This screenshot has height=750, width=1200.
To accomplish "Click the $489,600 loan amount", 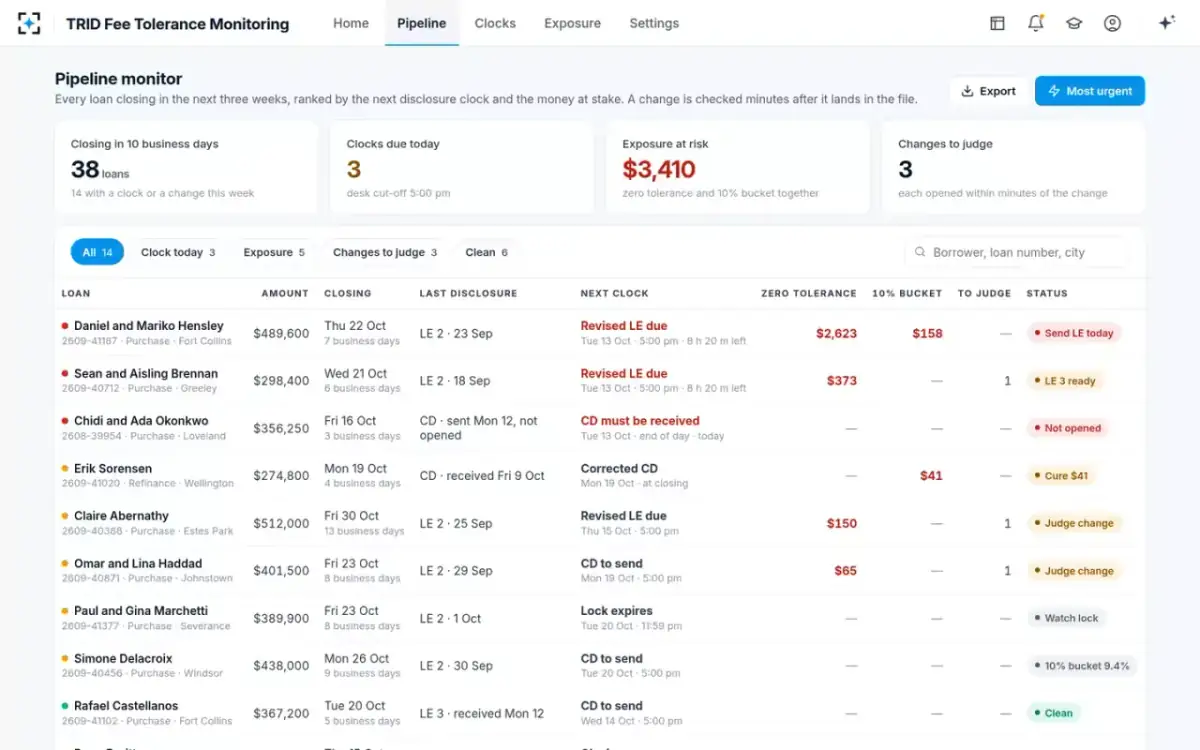I will click(281, 333).
